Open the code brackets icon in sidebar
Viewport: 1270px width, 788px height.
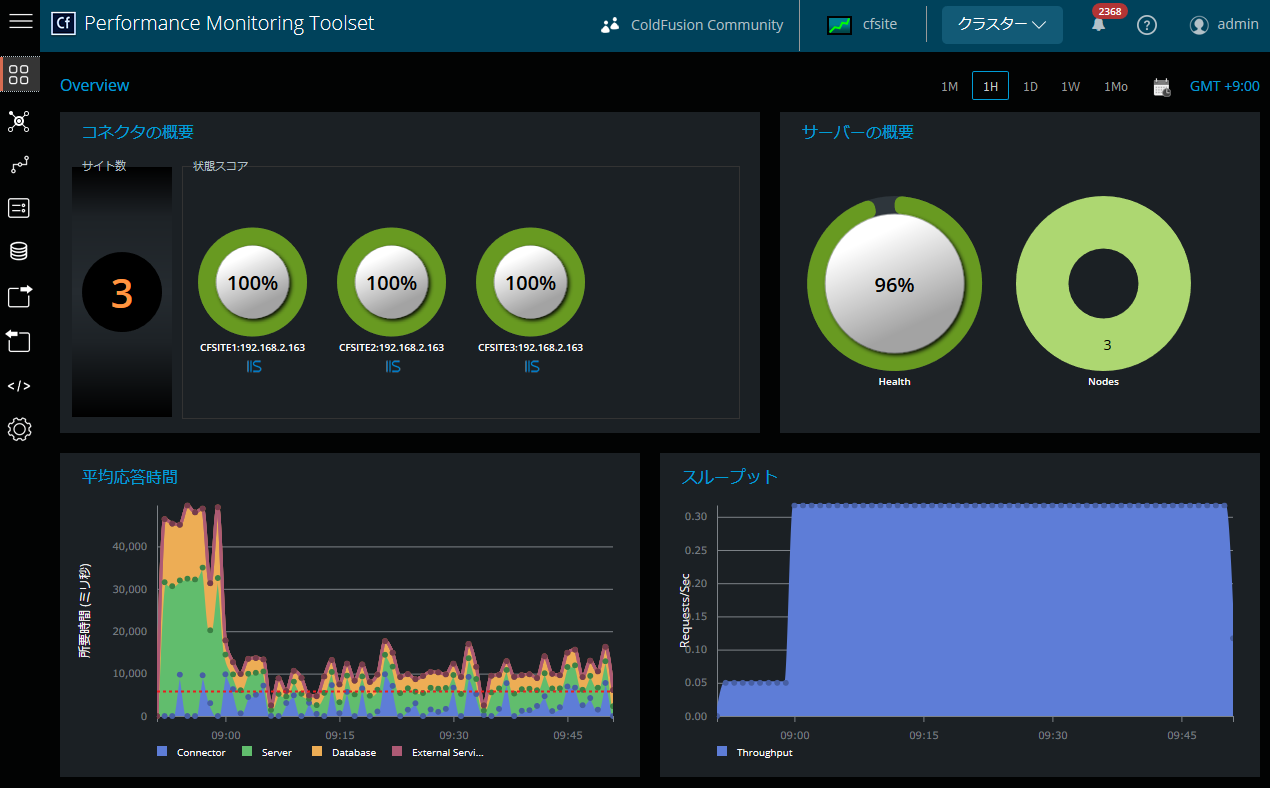19,386
